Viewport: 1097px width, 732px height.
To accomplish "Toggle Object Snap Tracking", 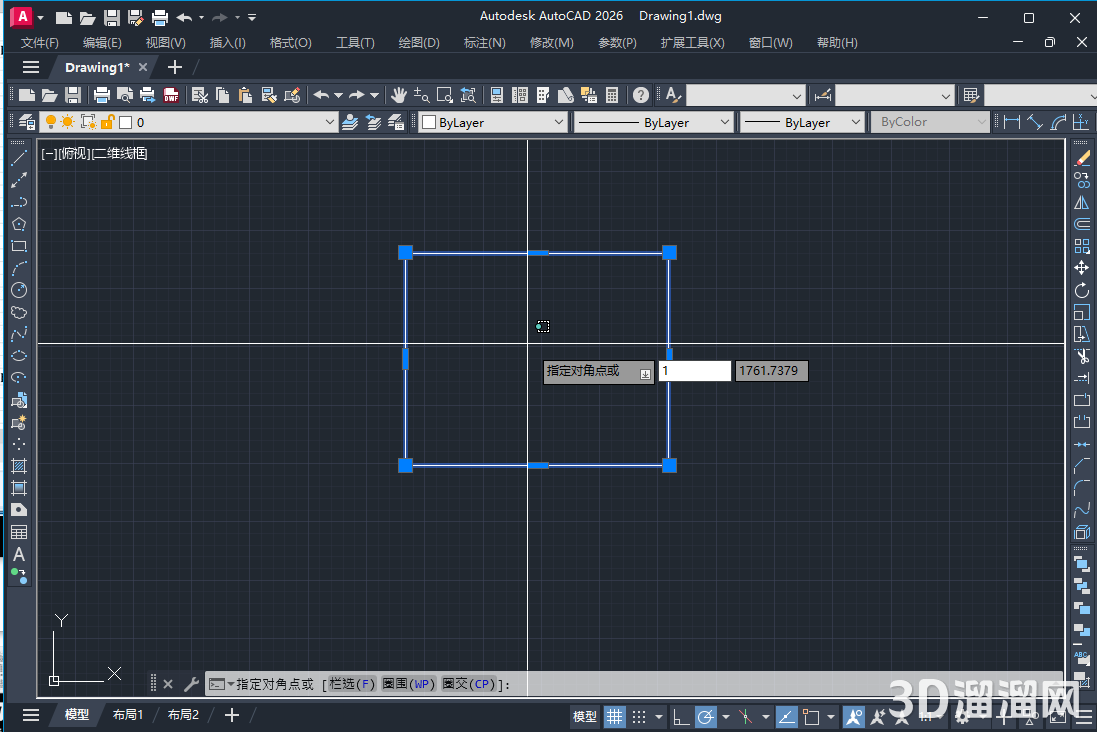I will tap(786, 717).
